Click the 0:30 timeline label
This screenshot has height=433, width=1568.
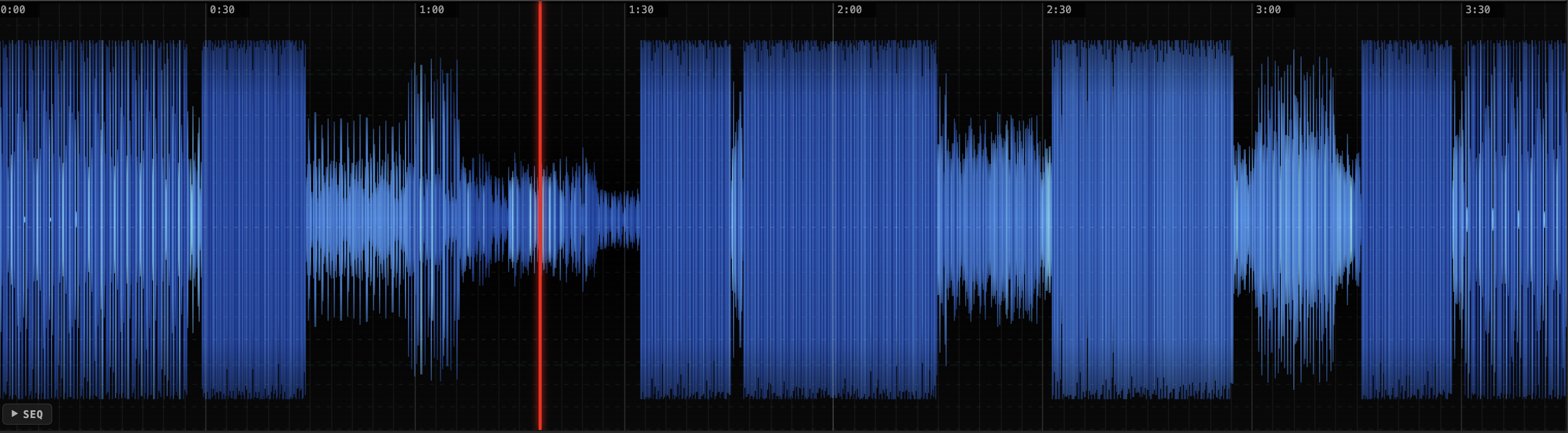[222, 10]
